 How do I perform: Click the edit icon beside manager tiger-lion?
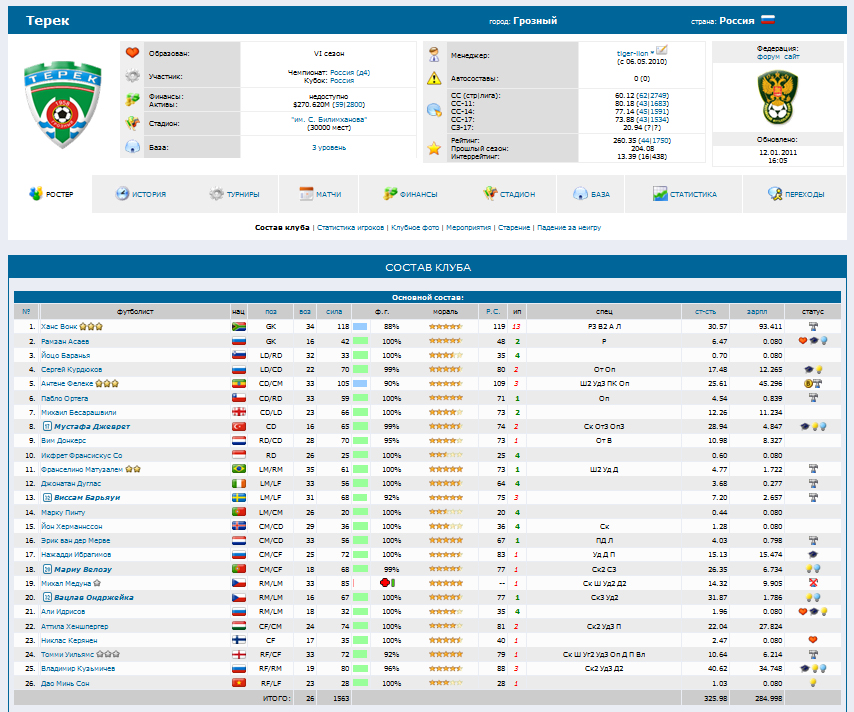[662, 50]
